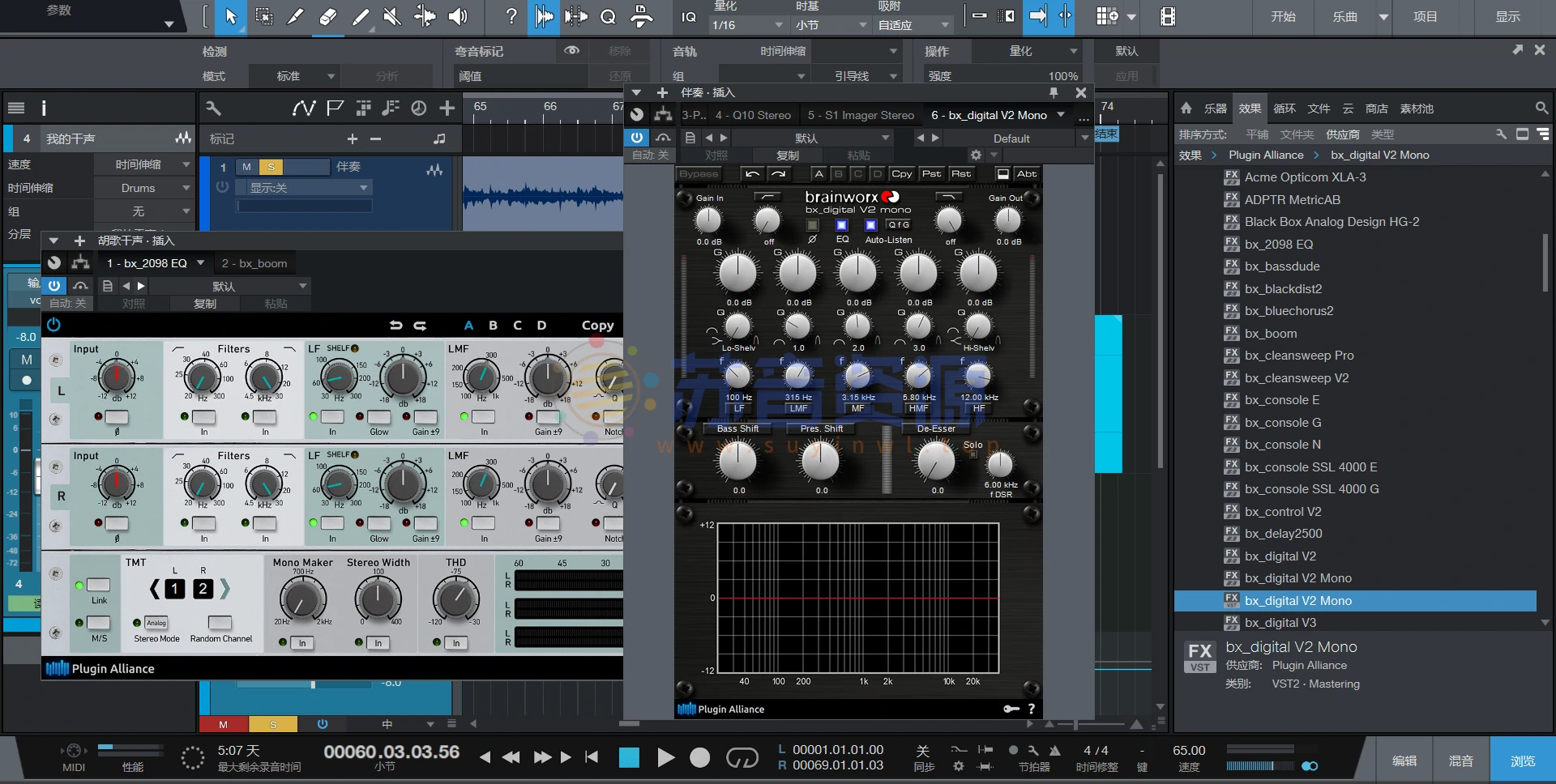The image size is (1556, 784).
Task: Click the Bypass button in bx_digital
Action: (699, 173)
